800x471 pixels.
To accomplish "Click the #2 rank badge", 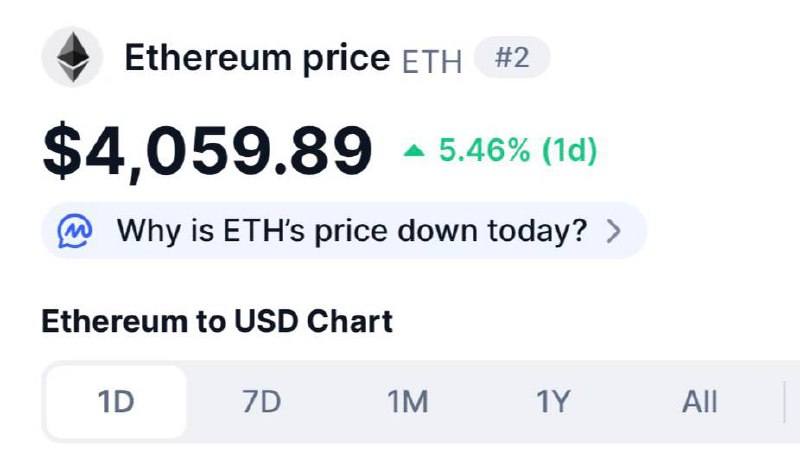I will click(x=511, y=58).
